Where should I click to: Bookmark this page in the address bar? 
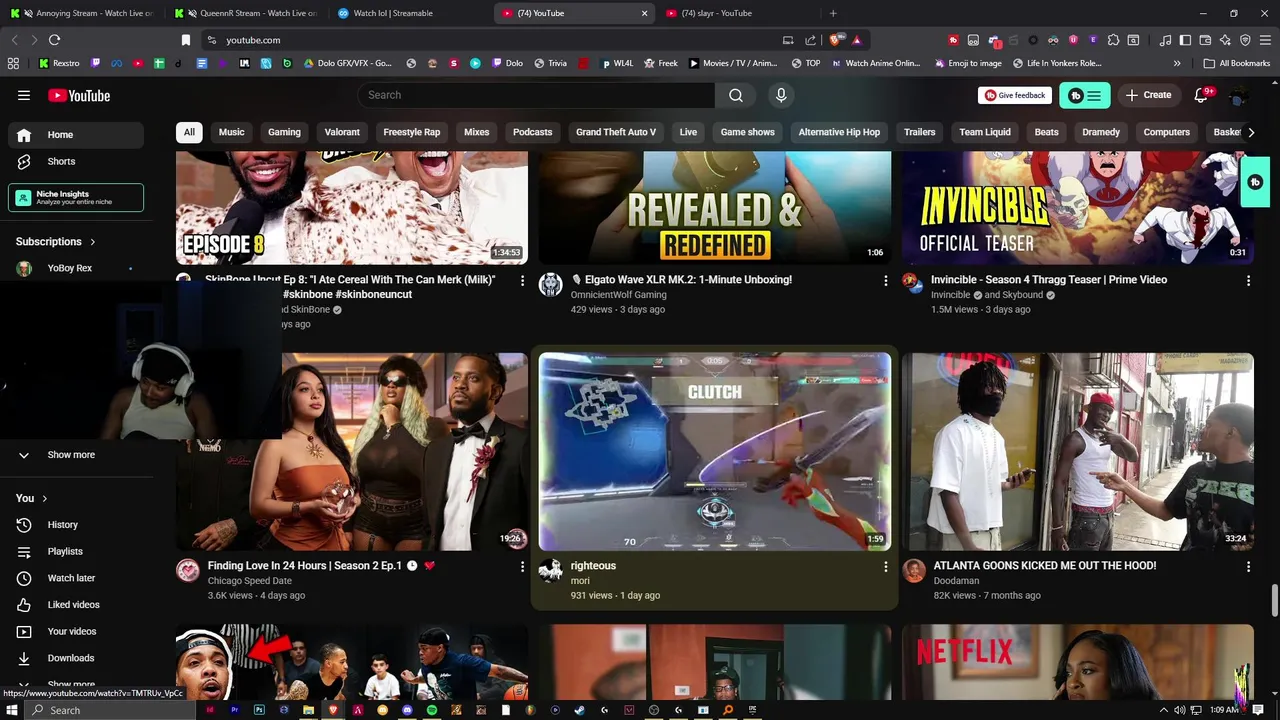[185, 40]
